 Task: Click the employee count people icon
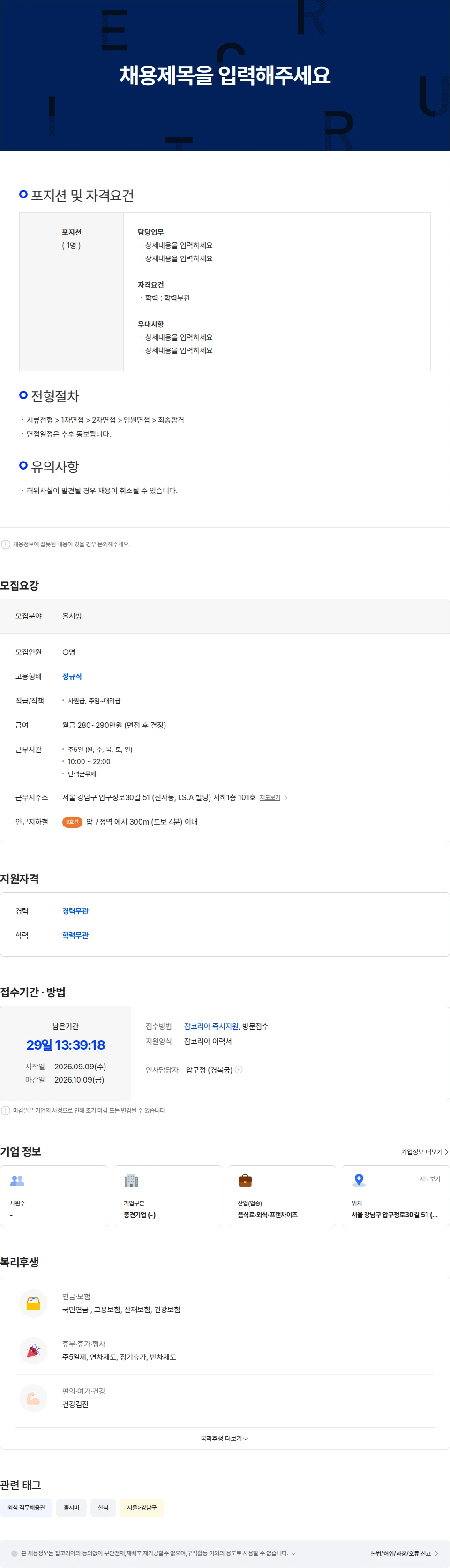[17, 1180]
